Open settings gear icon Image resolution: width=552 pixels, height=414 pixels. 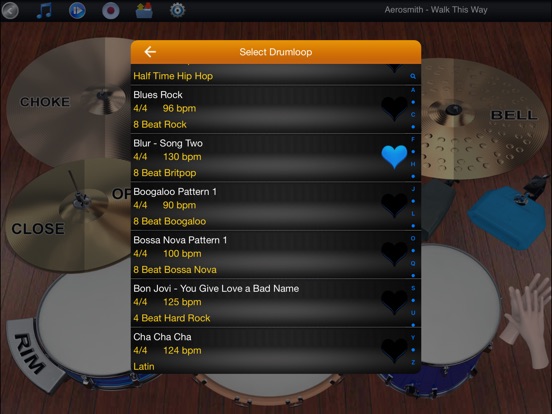click(177, 11)
